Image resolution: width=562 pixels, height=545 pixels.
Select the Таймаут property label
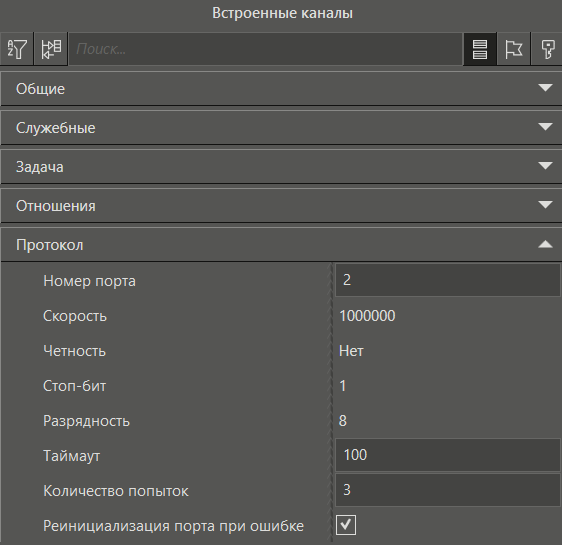point(72,456)
